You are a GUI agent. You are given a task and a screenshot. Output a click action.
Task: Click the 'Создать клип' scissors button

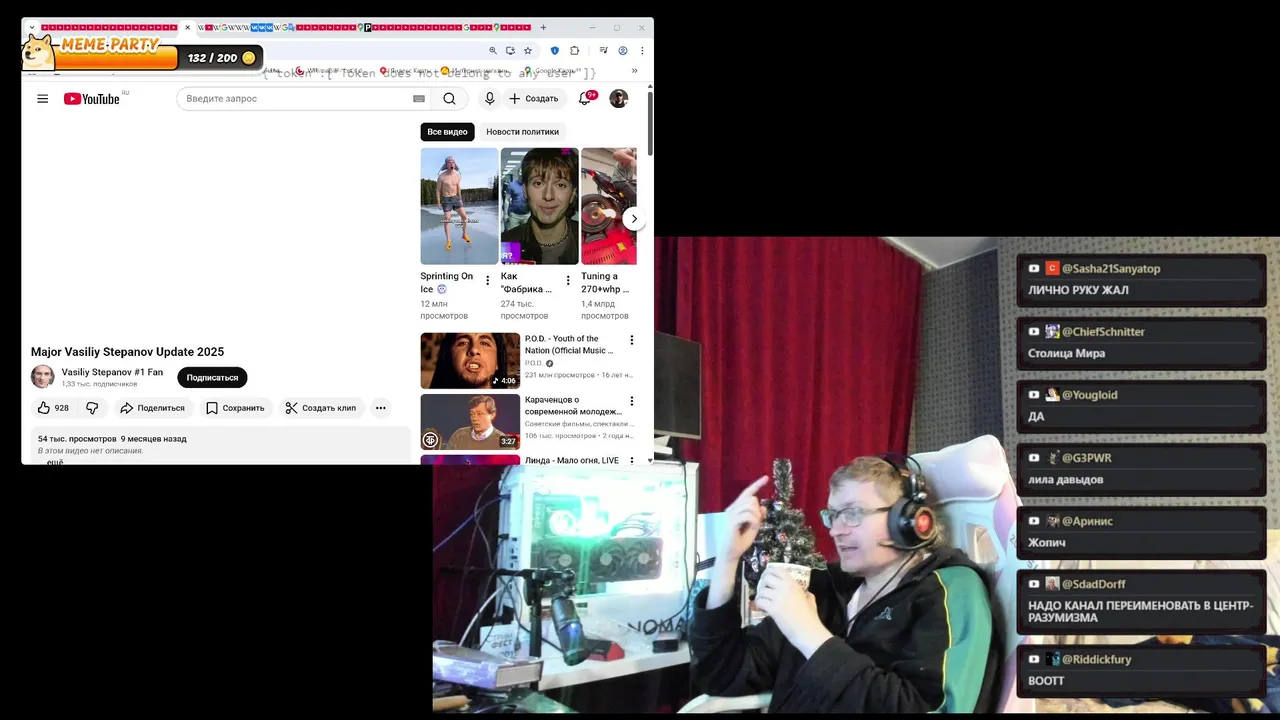320,408
